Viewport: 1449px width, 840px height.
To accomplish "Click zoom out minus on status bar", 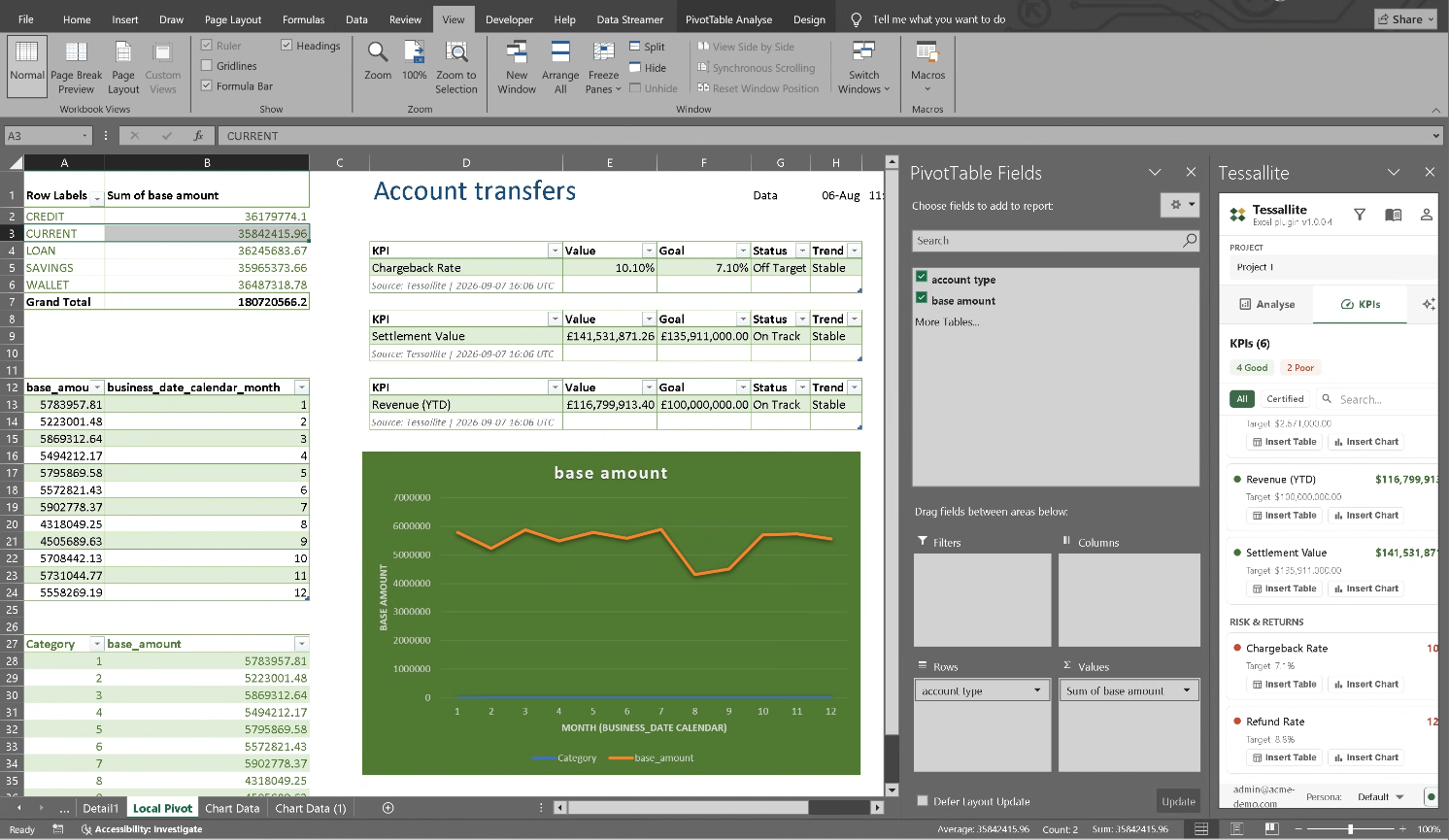I will click(1298, 829).
